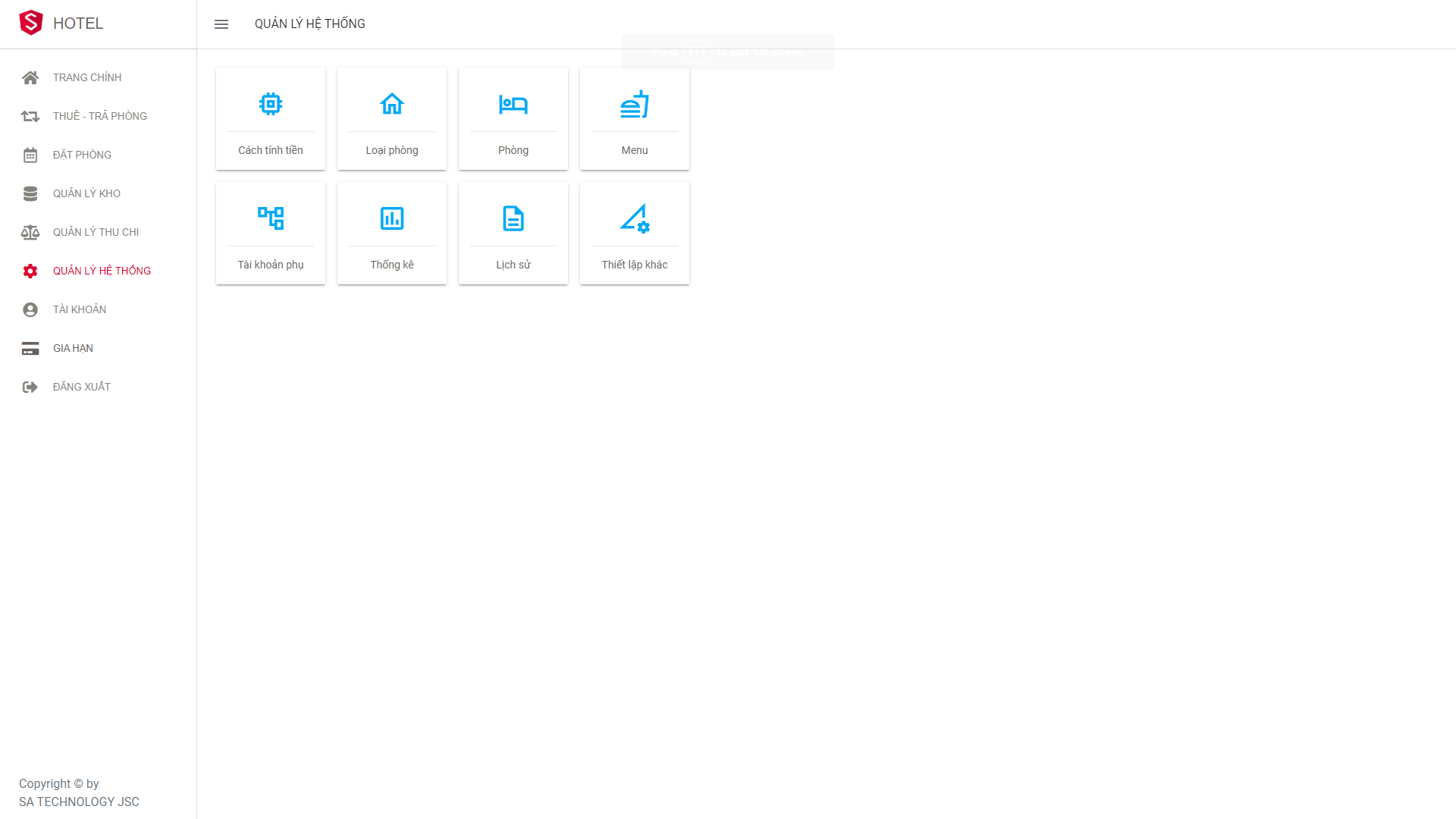
Task: Open Thuê - Trả Phòng sidebar item
Action: tap(99, 116)
